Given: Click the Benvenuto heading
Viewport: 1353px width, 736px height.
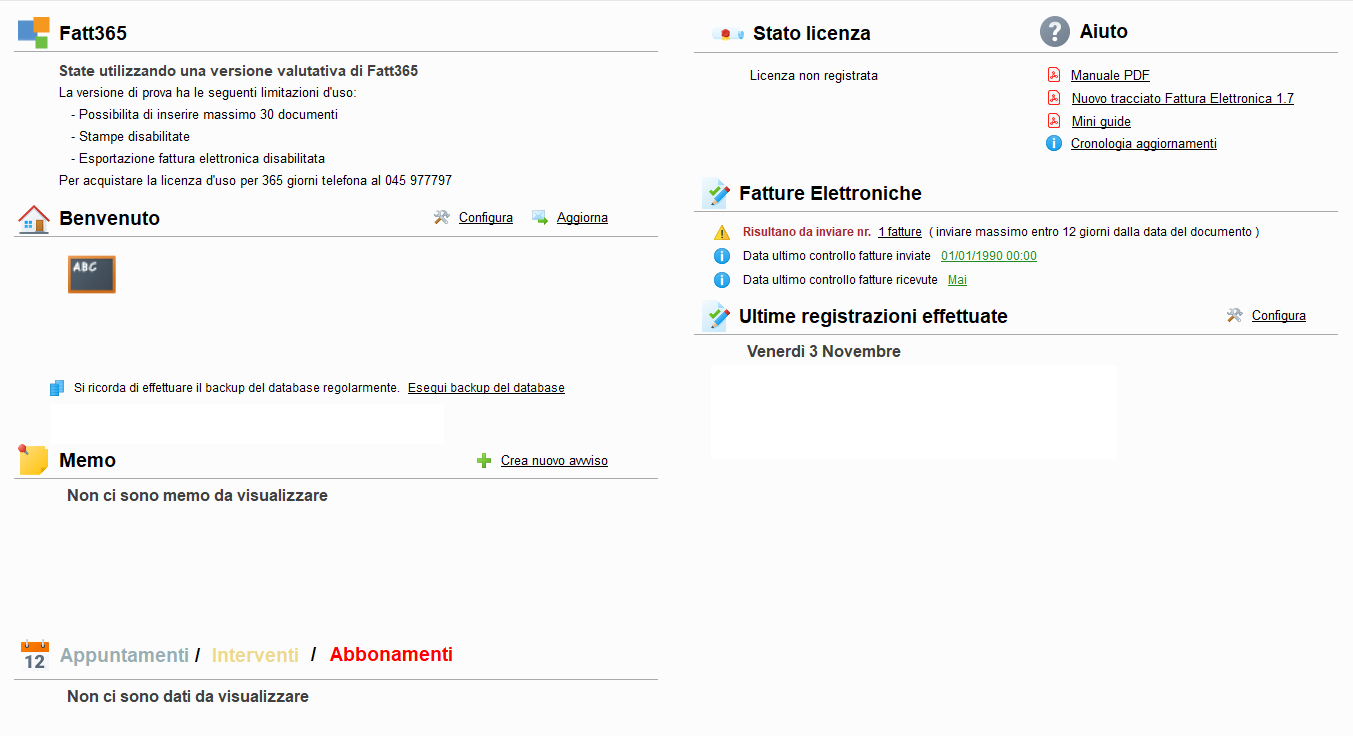Looking at the screenshot, I should [109, 218].
